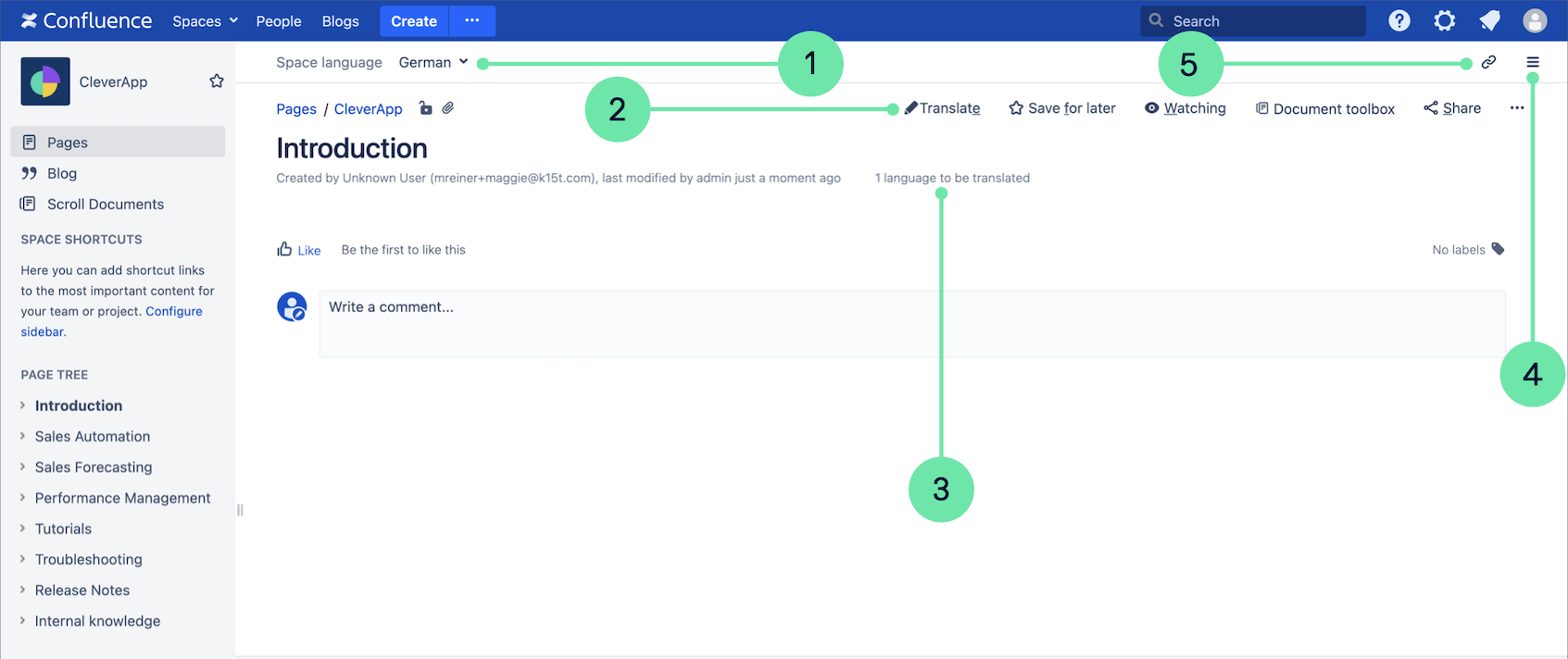Open the Spaces dropdown menu
The image size is (1568, 659).
pos(205,20)
